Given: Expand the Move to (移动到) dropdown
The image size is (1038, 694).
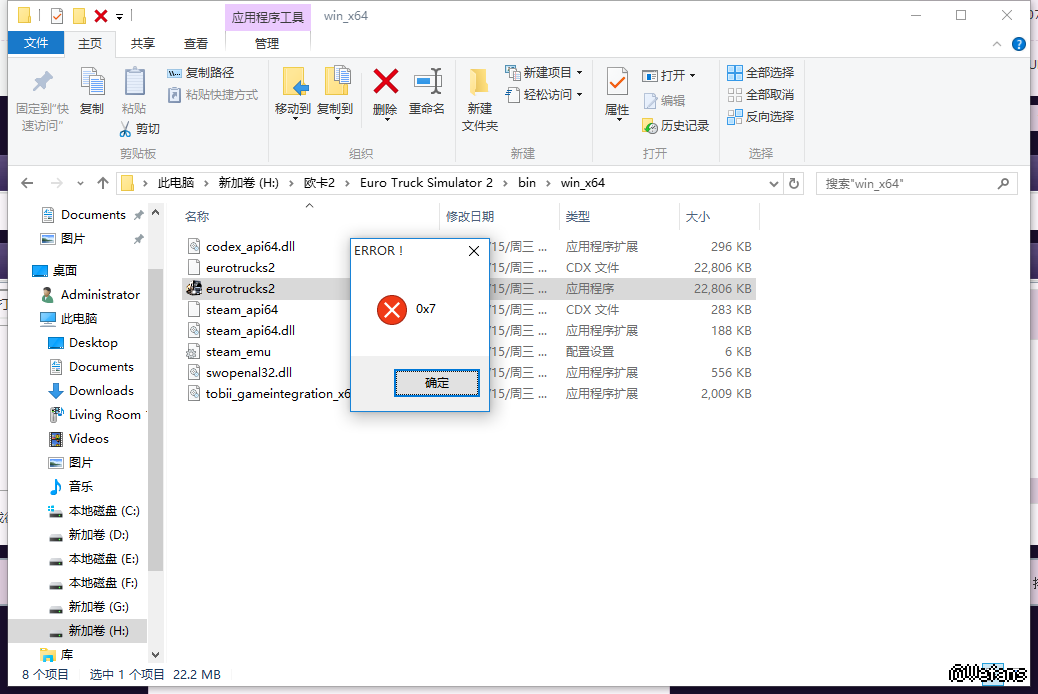Looking at the screenshot, I should 293,117.
